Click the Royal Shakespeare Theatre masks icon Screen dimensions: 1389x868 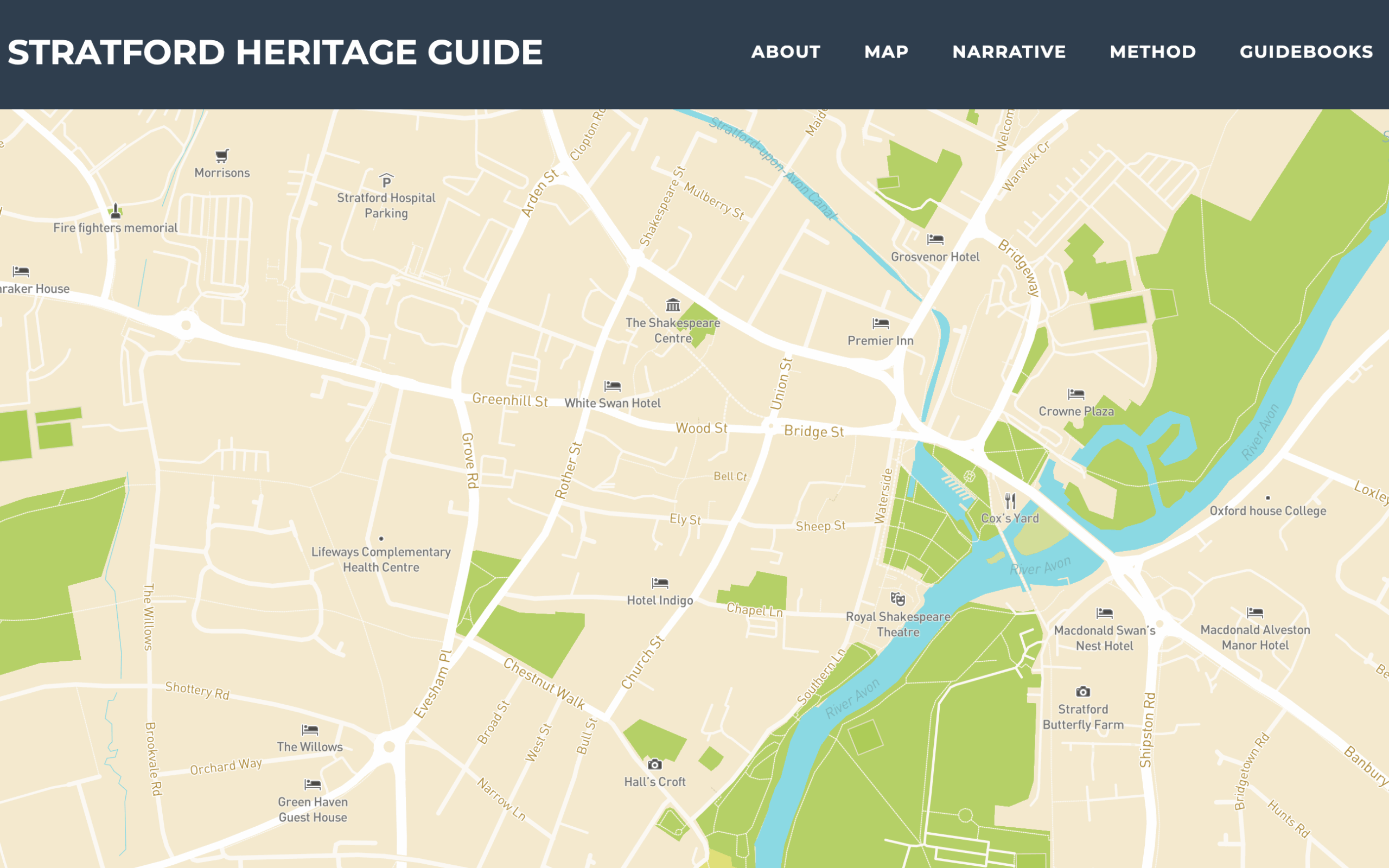[897, 599]
